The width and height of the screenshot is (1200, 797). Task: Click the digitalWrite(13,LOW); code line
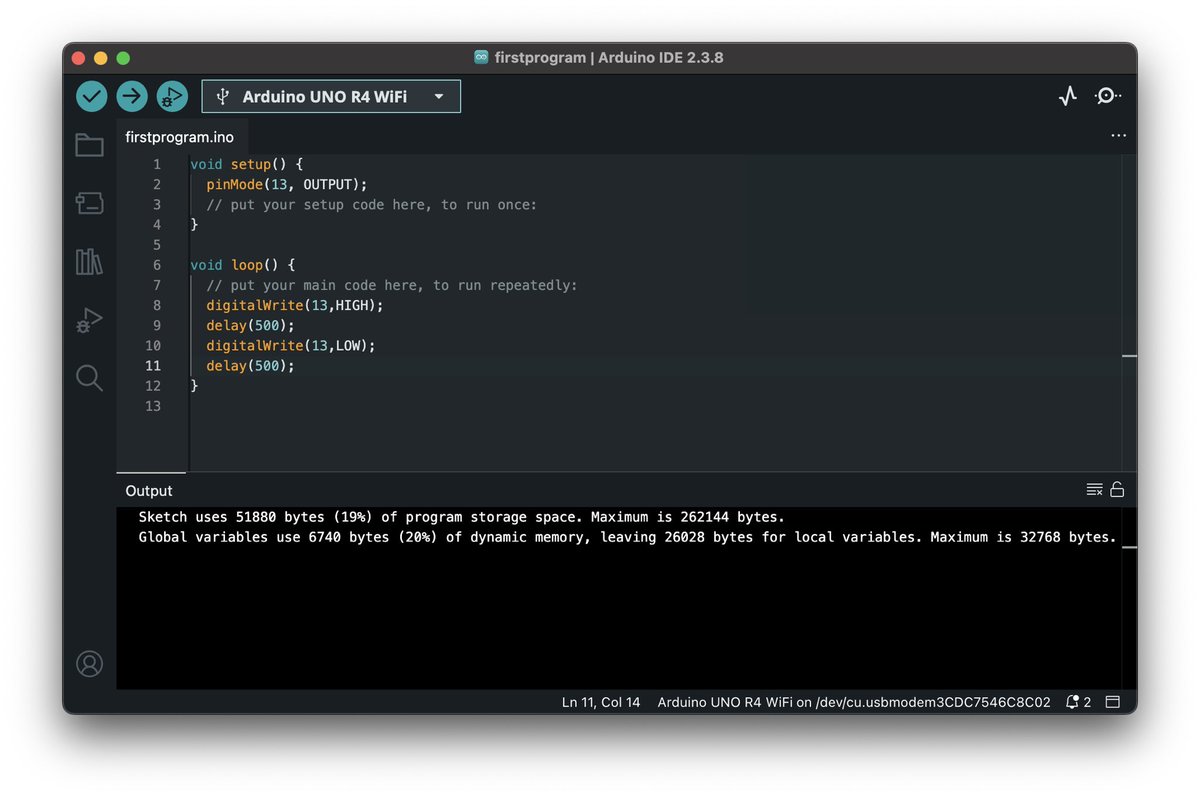point(291,345)
